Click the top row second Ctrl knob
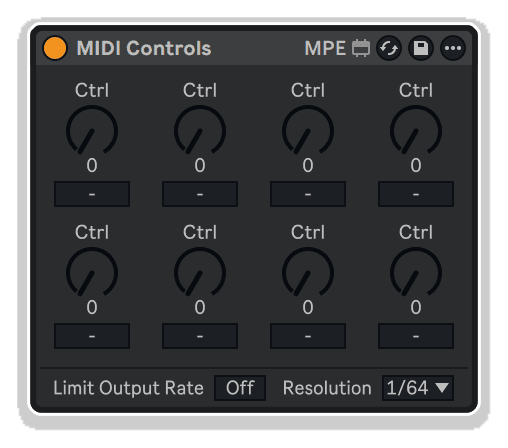The height and width of the screenshot is (448, 508). [x=200, y=130]
